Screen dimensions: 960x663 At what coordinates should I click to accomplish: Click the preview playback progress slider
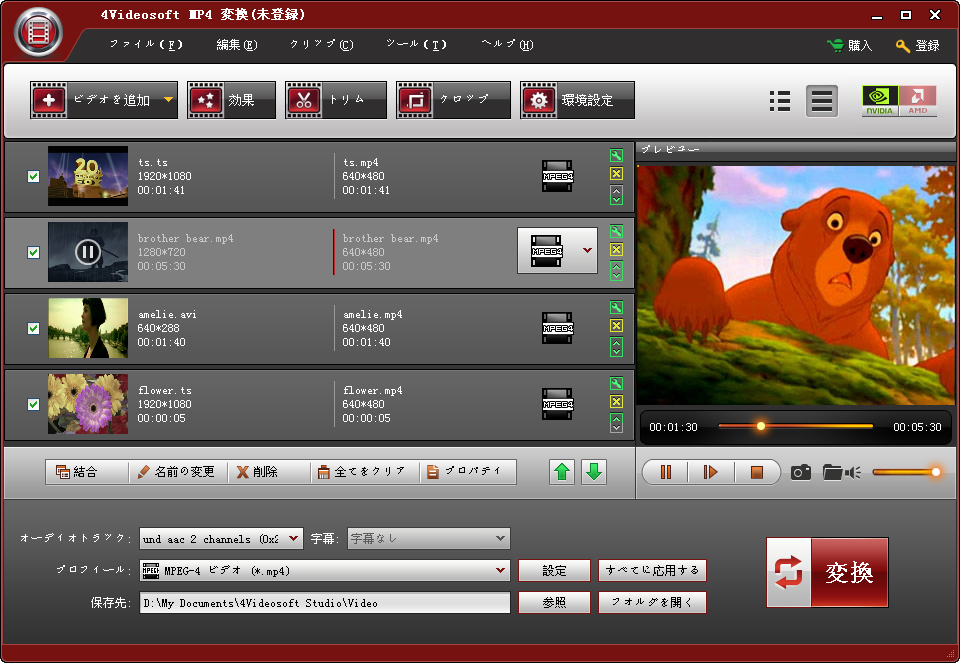(x=795, y=426)
